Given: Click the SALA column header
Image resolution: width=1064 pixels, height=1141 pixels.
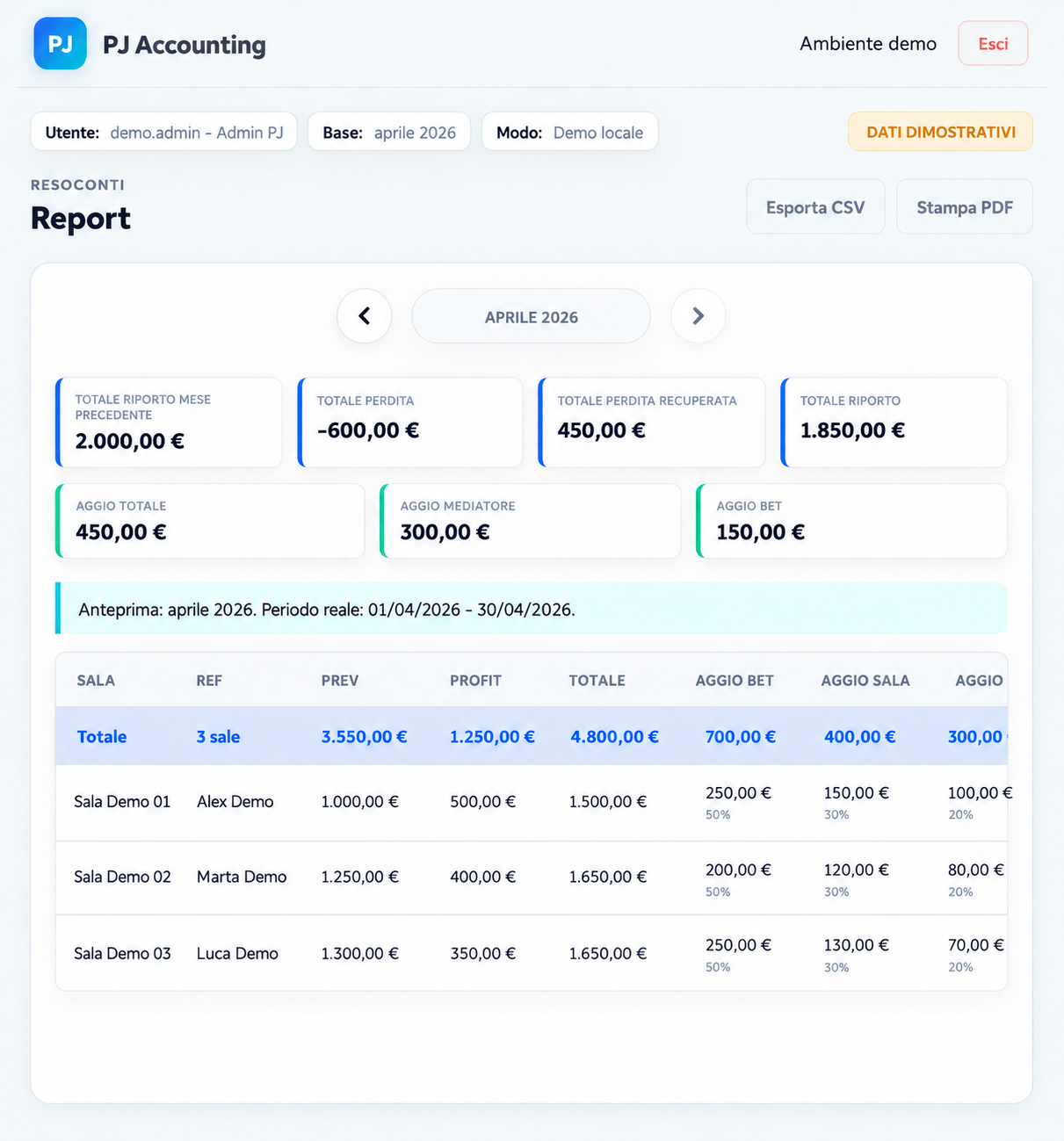Looking at the screenshot, I should click(96, 680).
